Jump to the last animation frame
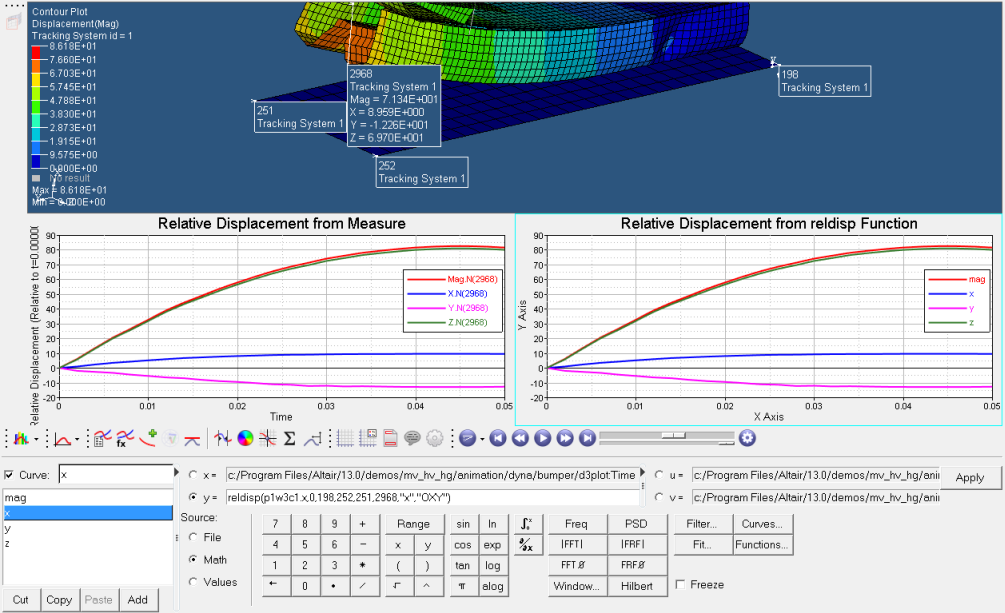 pos(587,438)
